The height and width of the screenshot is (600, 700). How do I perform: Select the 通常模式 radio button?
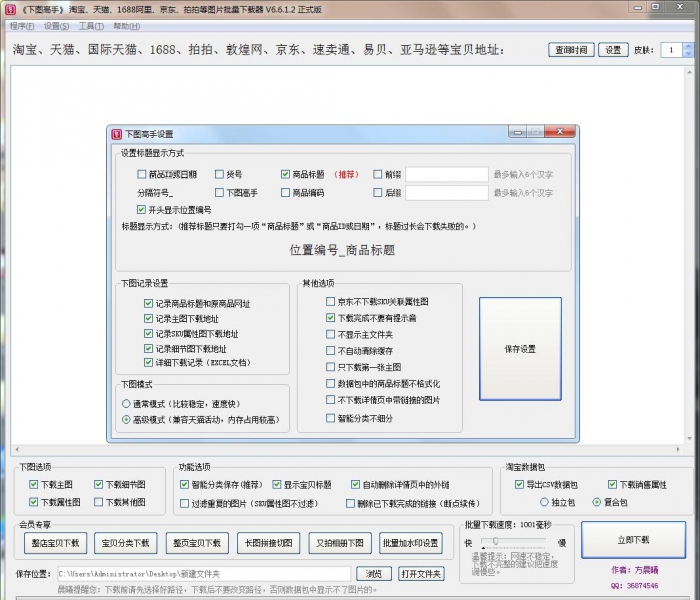[126, 404]
